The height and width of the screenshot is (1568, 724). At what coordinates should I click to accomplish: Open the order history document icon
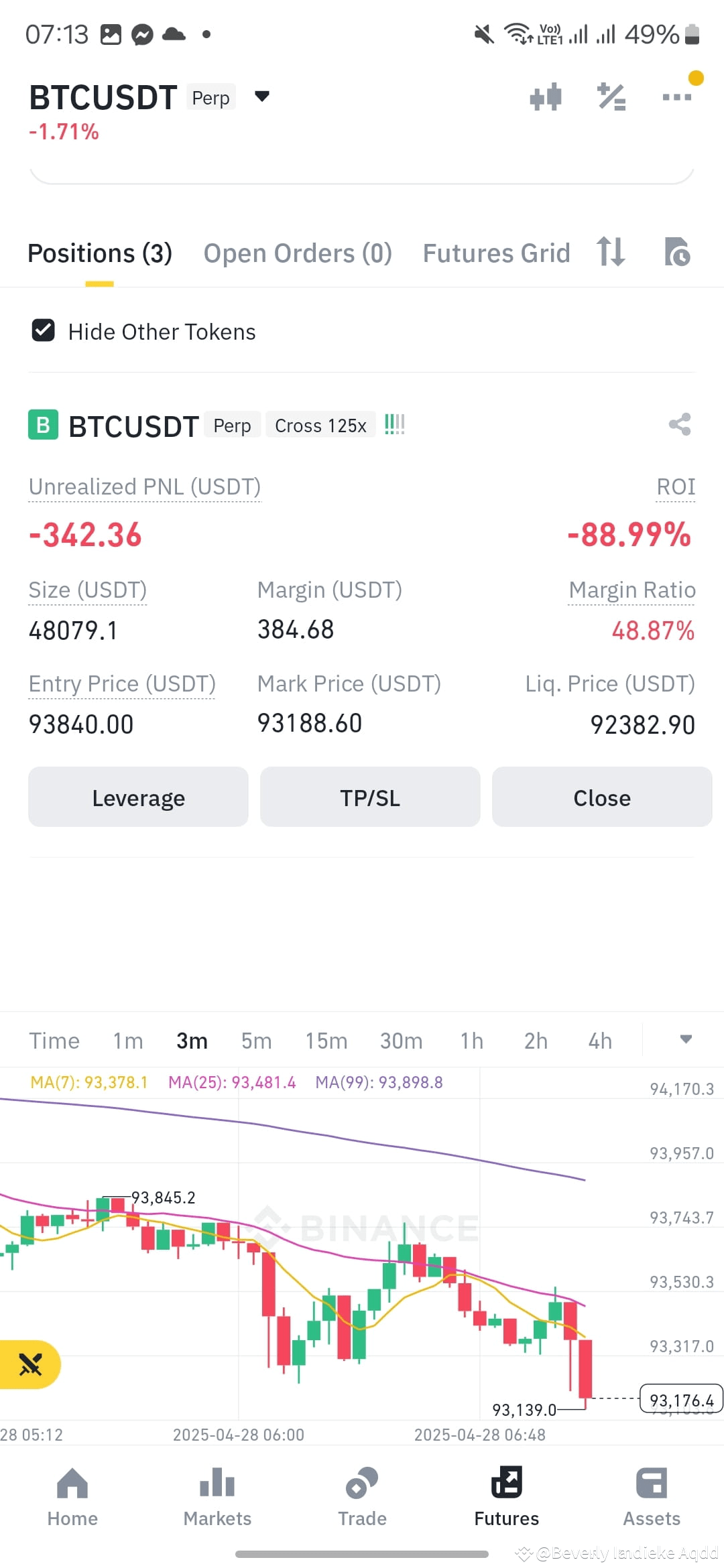coord(677,252)
